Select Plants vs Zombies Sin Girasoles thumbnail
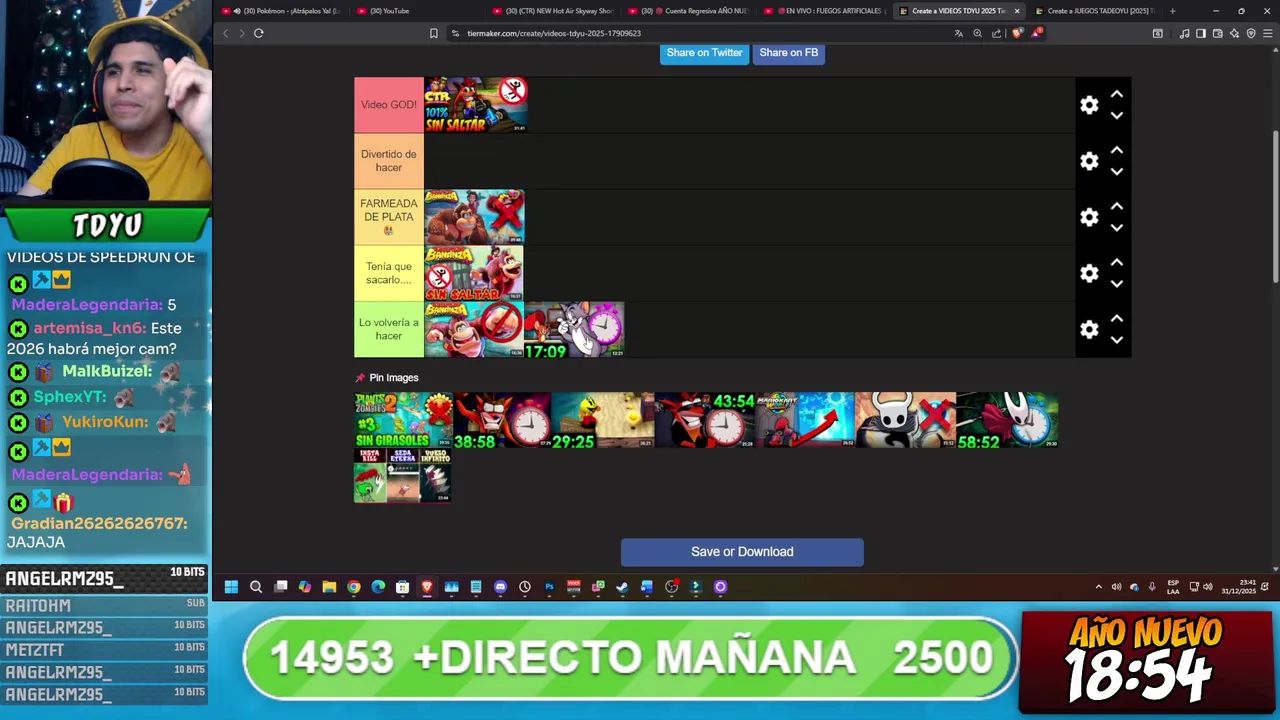This screenshot has height=720, width=1280. (x=404, y=420)
